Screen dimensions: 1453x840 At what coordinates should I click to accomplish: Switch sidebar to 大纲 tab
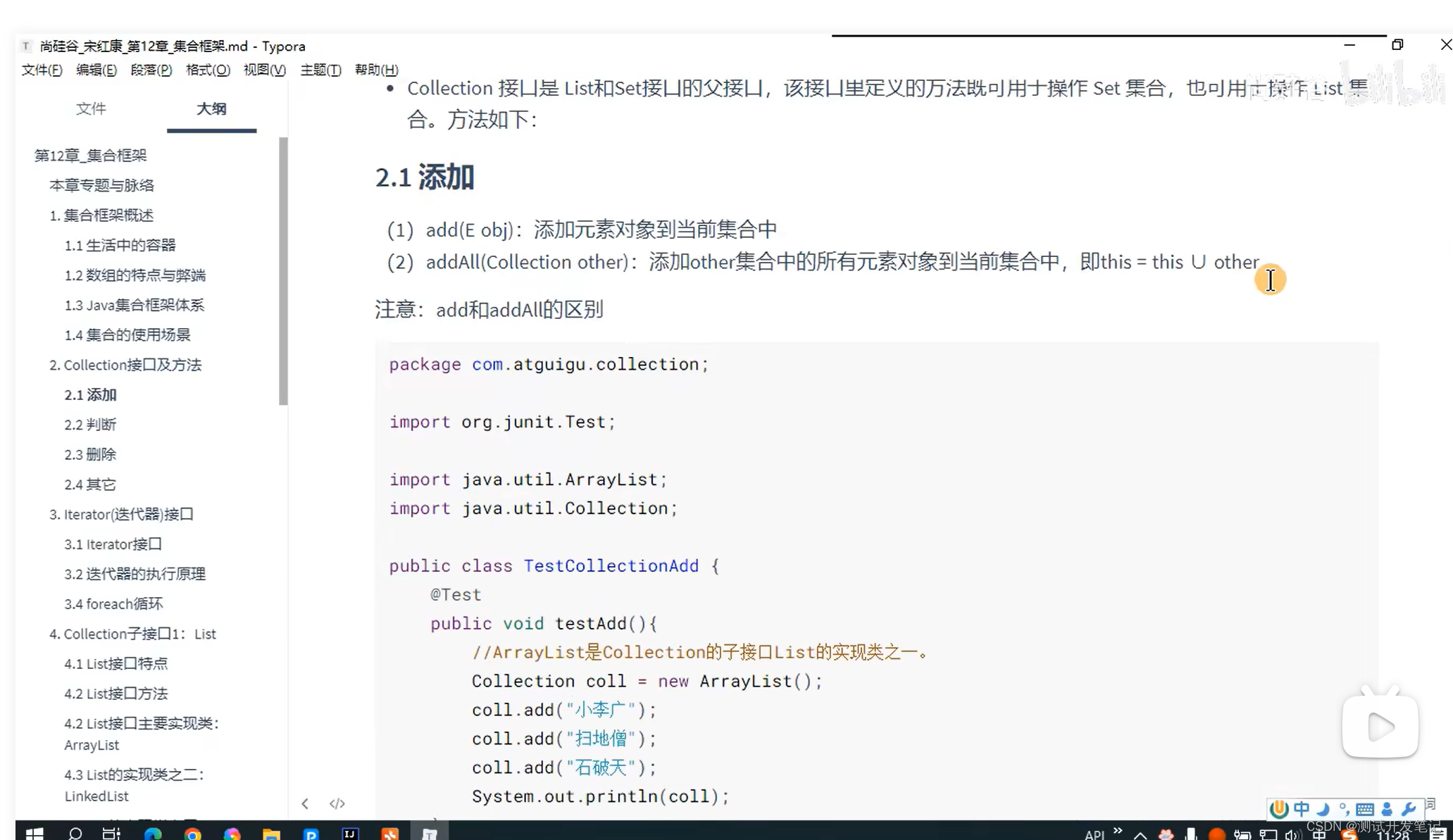click(211, 108)
